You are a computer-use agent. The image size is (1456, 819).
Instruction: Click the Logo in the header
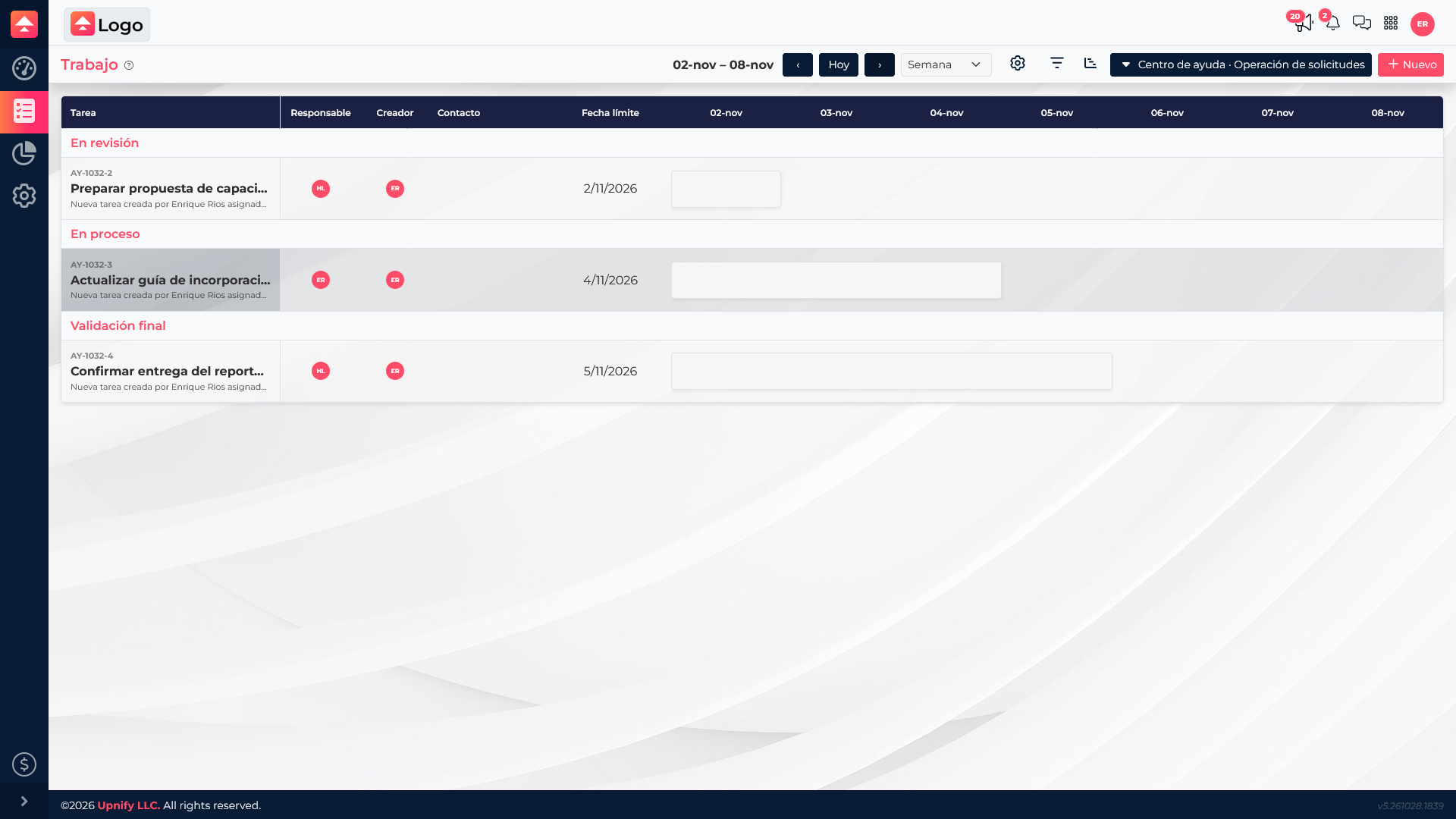point(107,24)
